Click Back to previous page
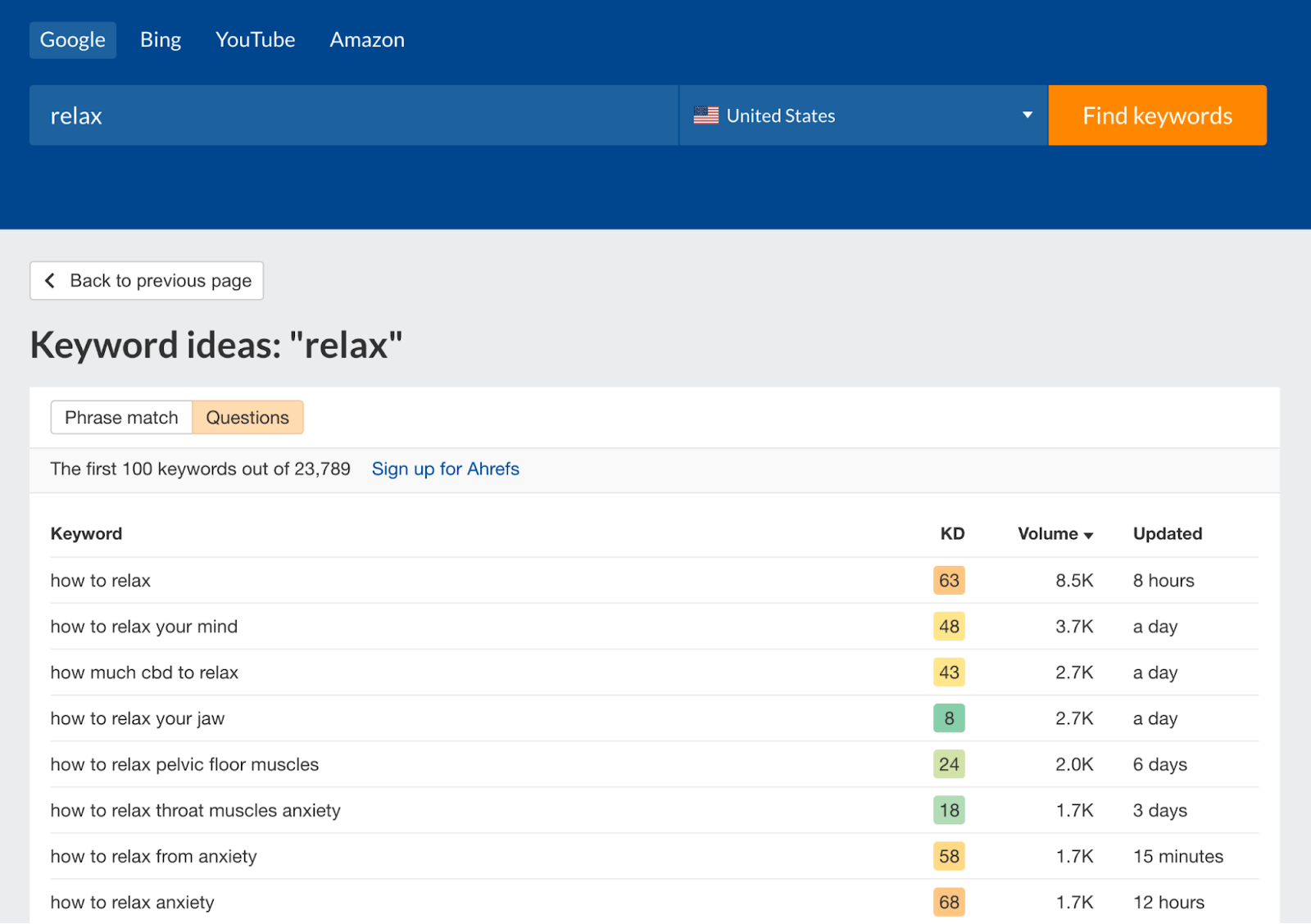This screenshot has width=1311, height=924. coord(146,281)
